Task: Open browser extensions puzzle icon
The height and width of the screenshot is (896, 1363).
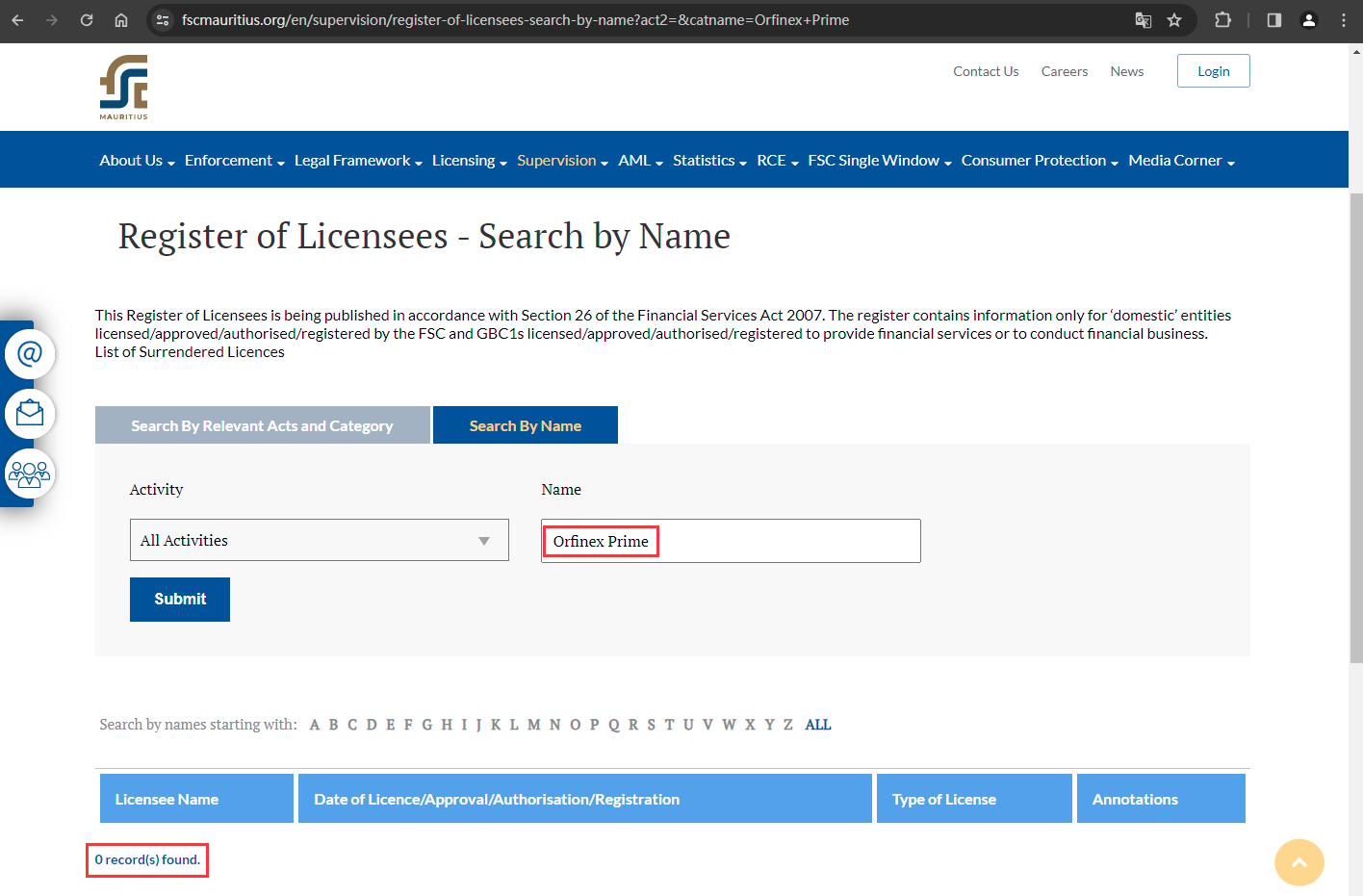Action: pyautogui.click(x=1222, y=19)
